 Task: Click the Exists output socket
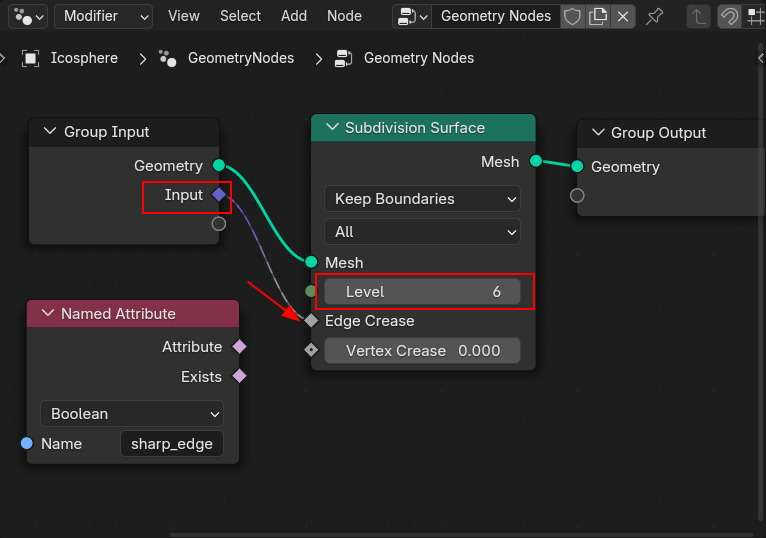[x=239, y=376]
